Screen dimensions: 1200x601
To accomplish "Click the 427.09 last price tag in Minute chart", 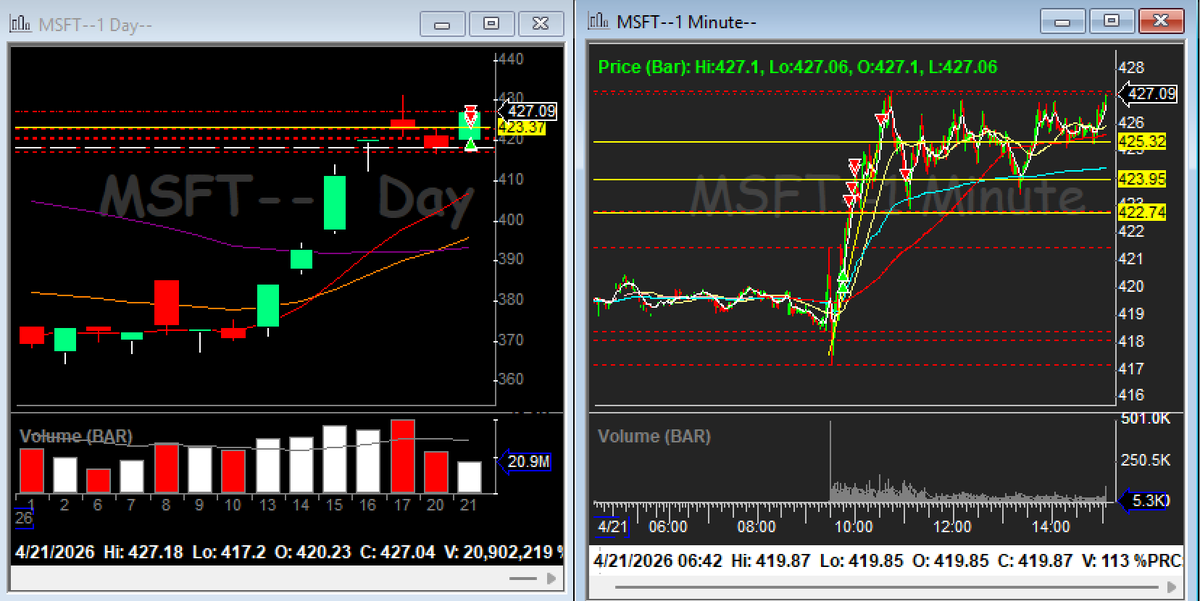I will click(1147, 94).
